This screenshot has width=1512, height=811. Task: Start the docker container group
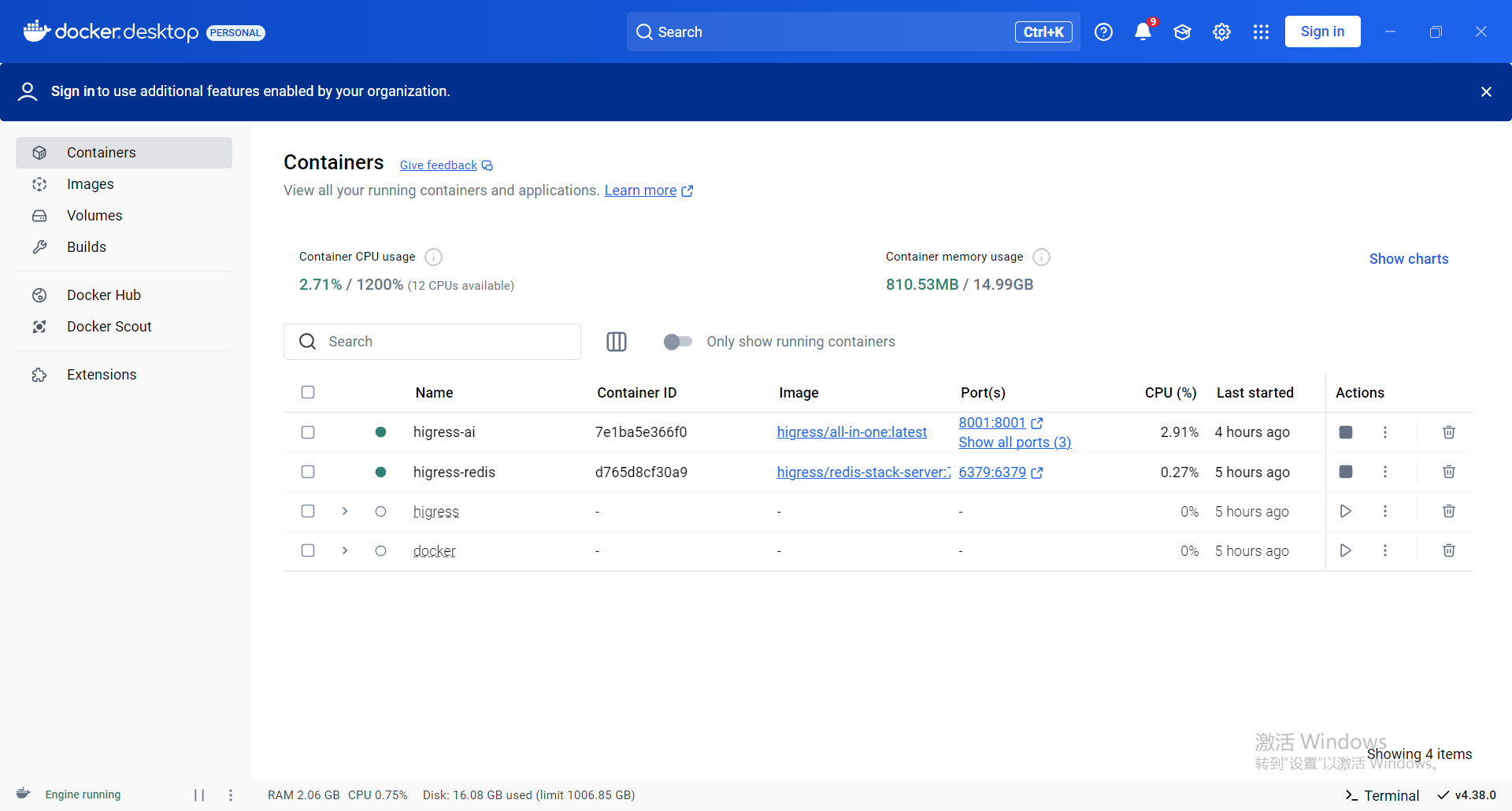(x=1346, y=550)
